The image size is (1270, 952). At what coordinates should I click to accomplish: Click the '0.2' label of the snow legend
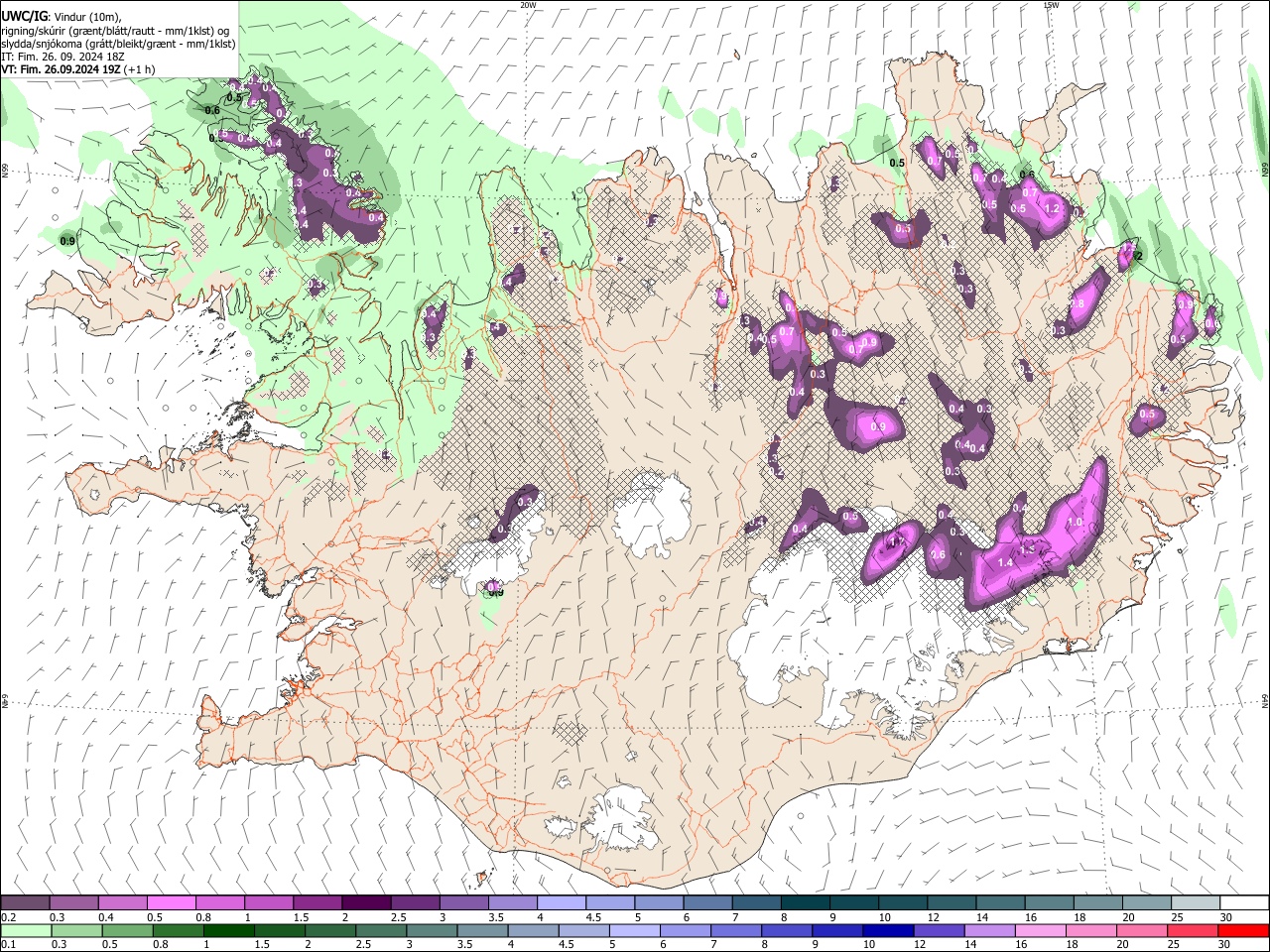[8, 917]
